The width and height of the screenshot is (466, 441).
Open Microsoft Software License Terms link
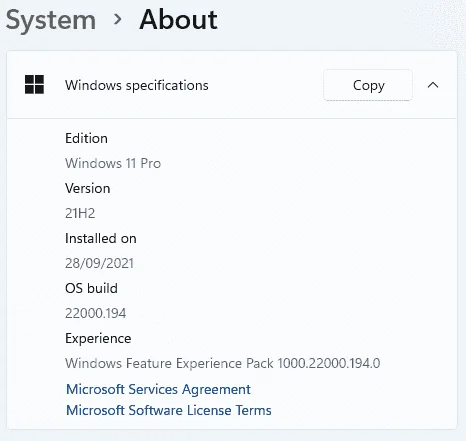(x=169, y=410)
